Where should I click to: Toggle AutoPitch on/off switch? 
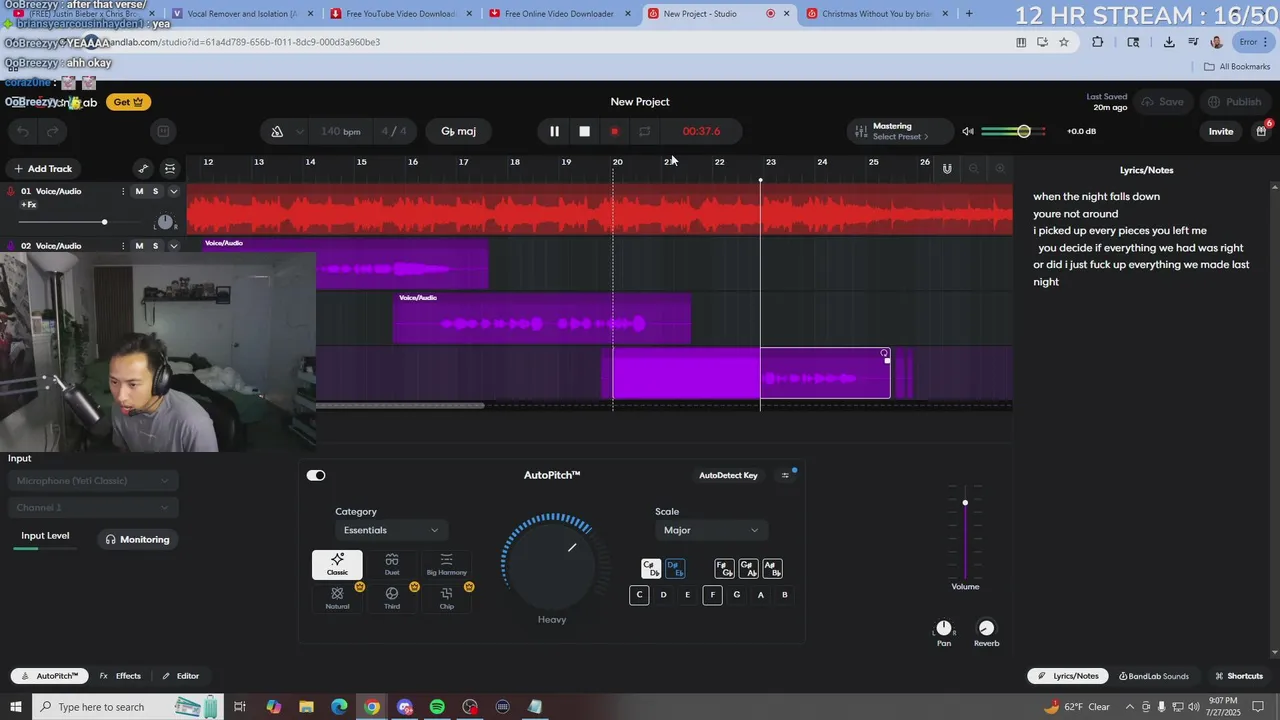[316, 475]
